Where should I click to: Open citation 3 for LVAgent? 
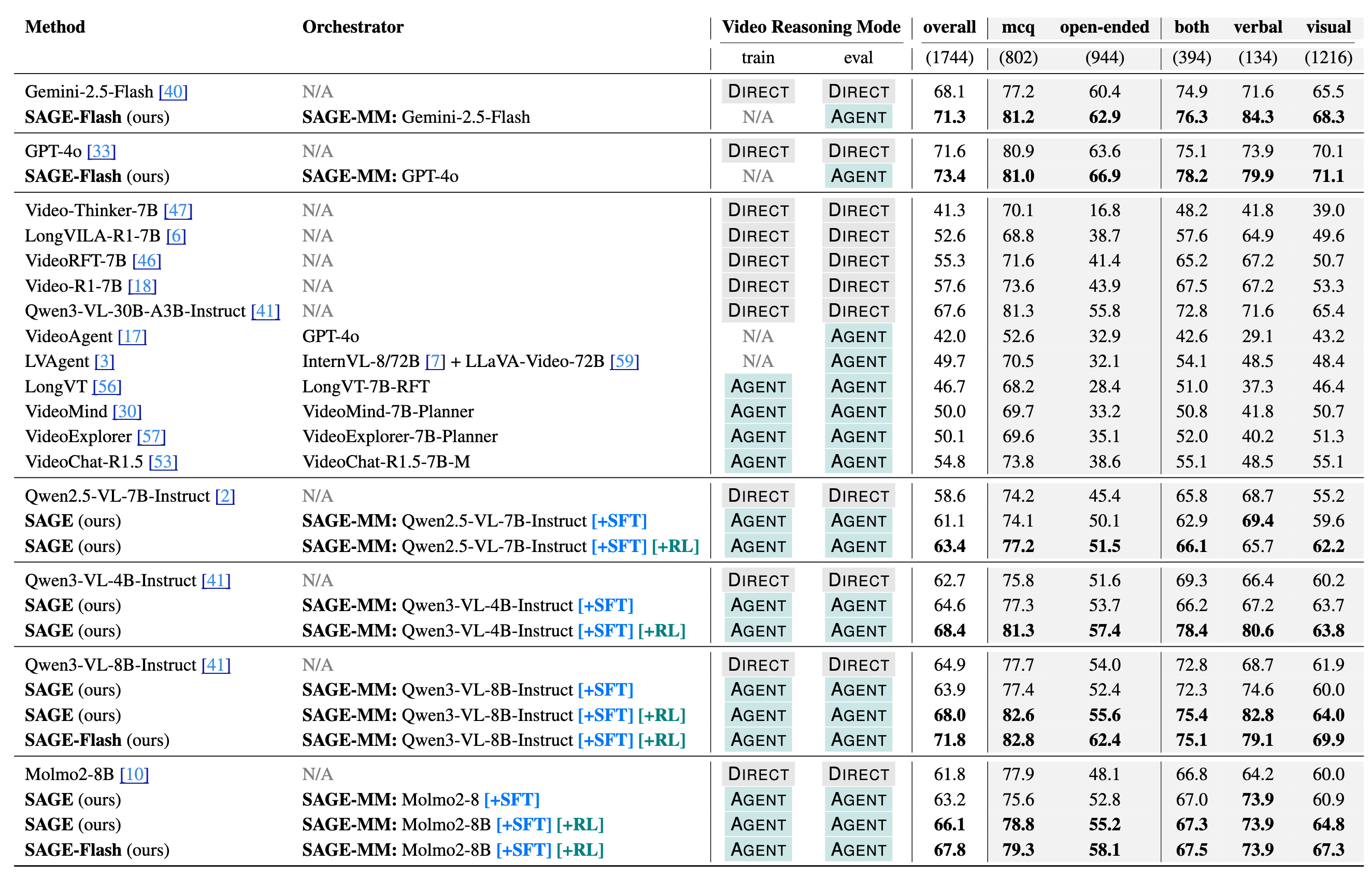(105, 361)
